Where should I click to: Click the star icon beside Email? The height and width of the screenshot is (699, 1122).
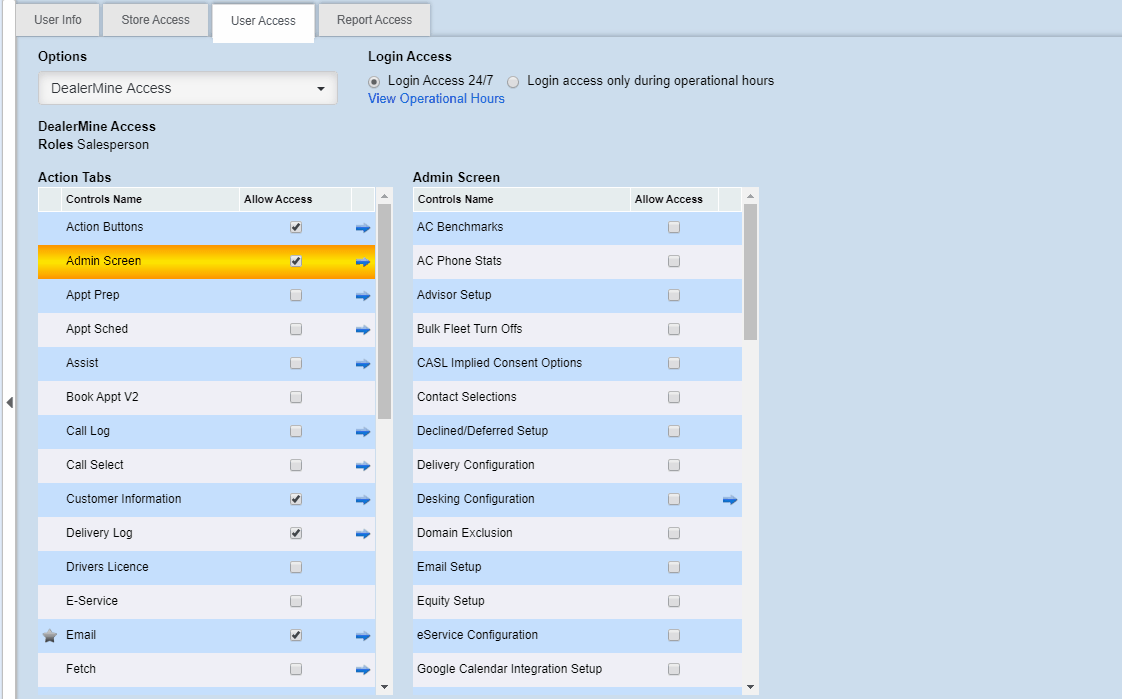(x=50, y=635)
